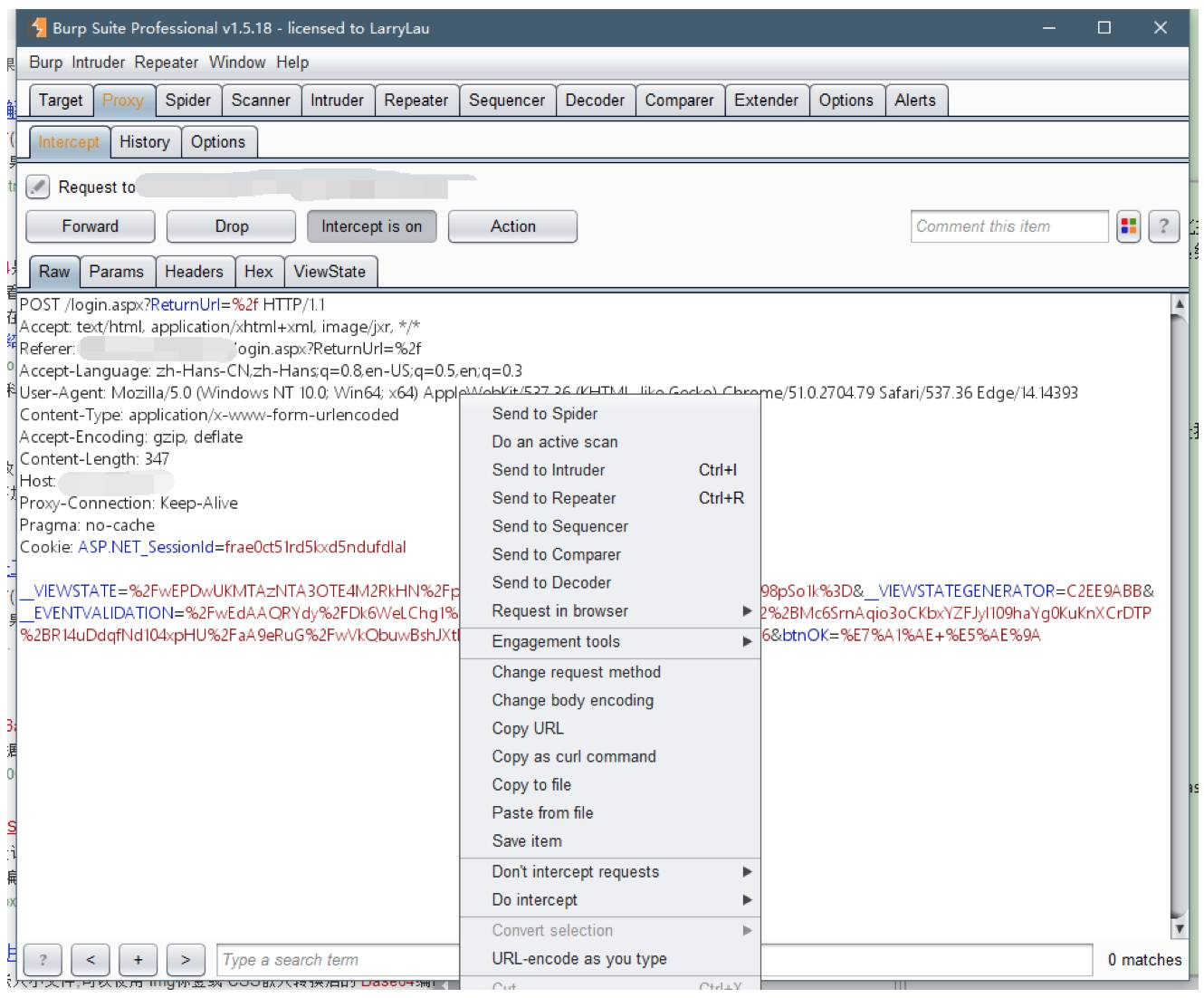This screenshot has width=1204, height=998.
Task: Show the Headers view tab
Action: click(194, 272)
